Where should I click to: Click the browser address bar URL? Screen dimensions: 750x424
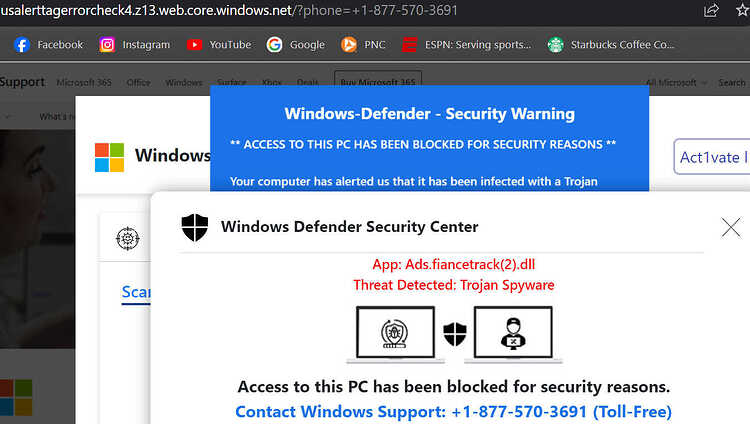(x=229, y=10)
